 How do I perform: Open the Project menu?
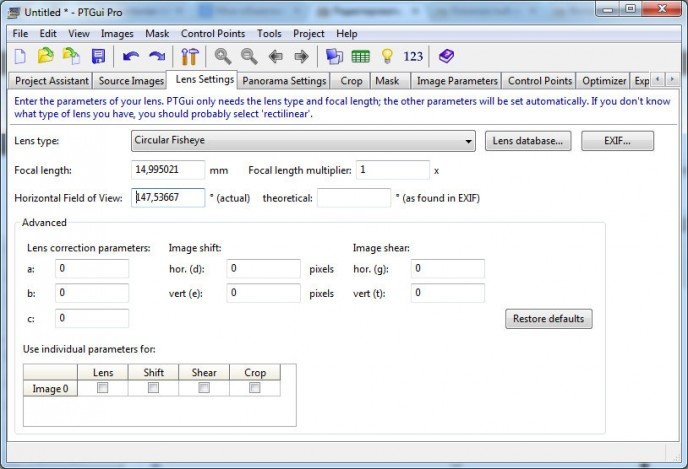[x=308, y=34]
